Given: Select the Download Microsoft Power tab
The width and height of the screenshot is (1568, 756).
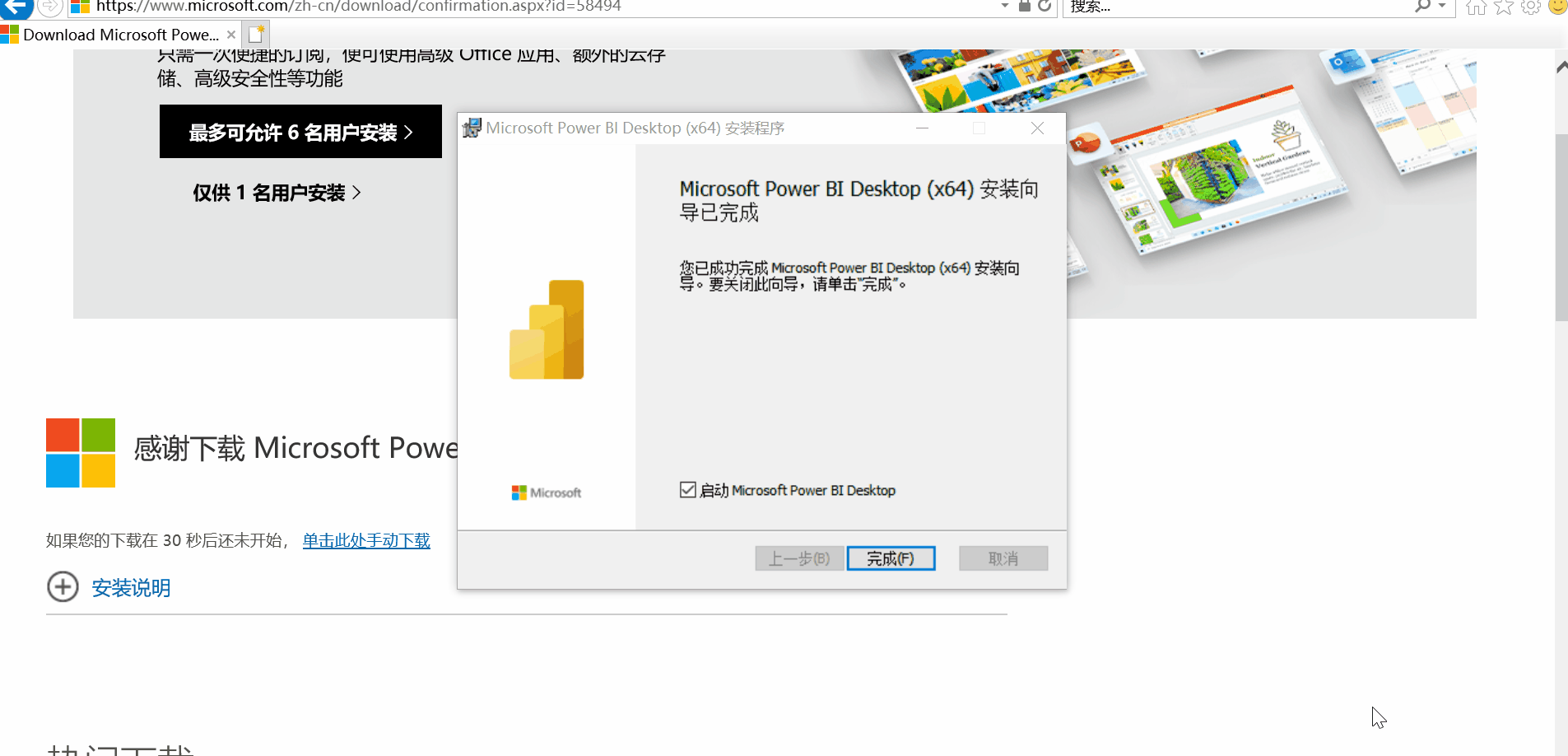Looking at the screenshot, I should click(x=115, y=35).
